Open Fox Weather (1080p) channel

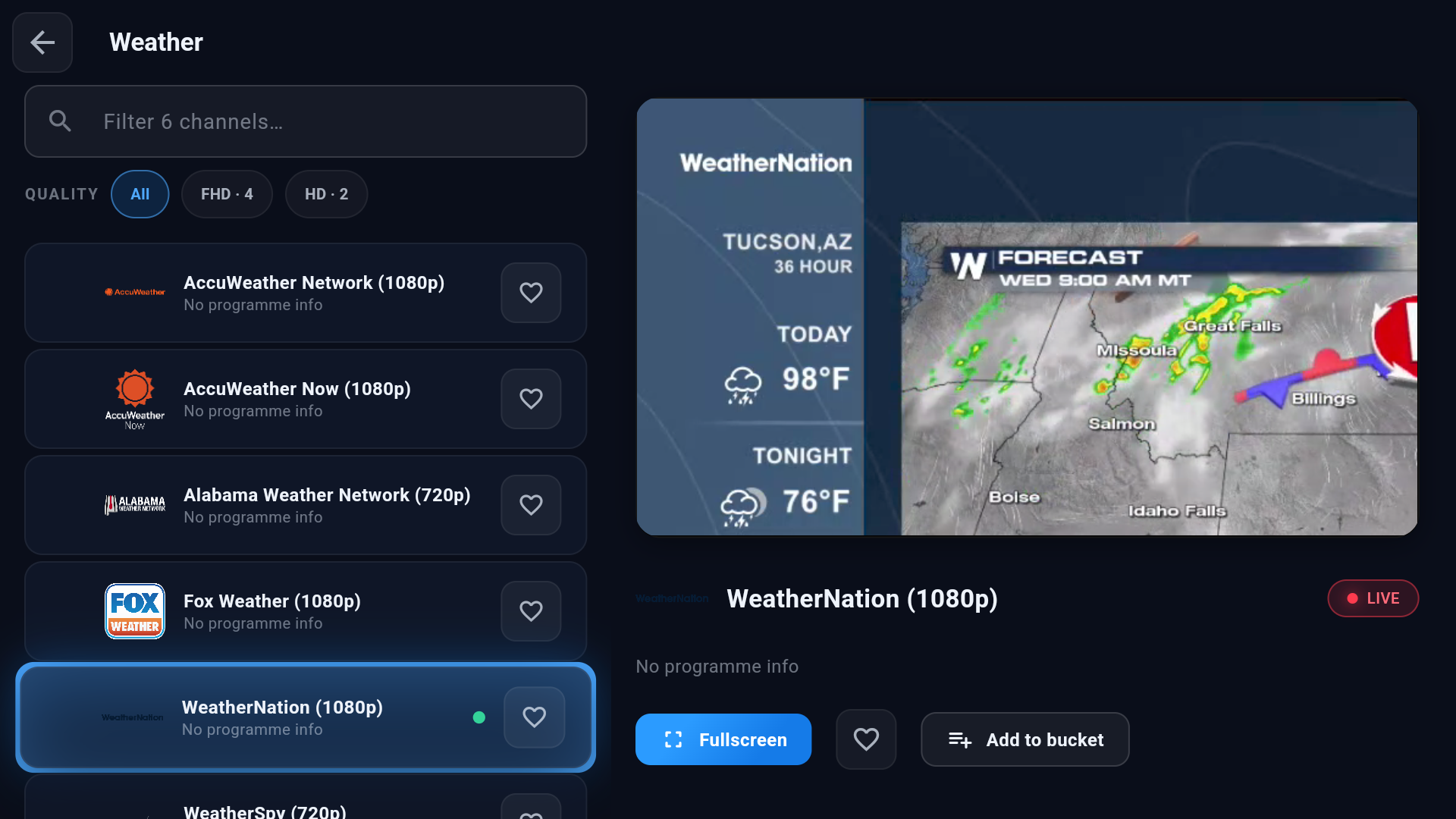(306, 611)
